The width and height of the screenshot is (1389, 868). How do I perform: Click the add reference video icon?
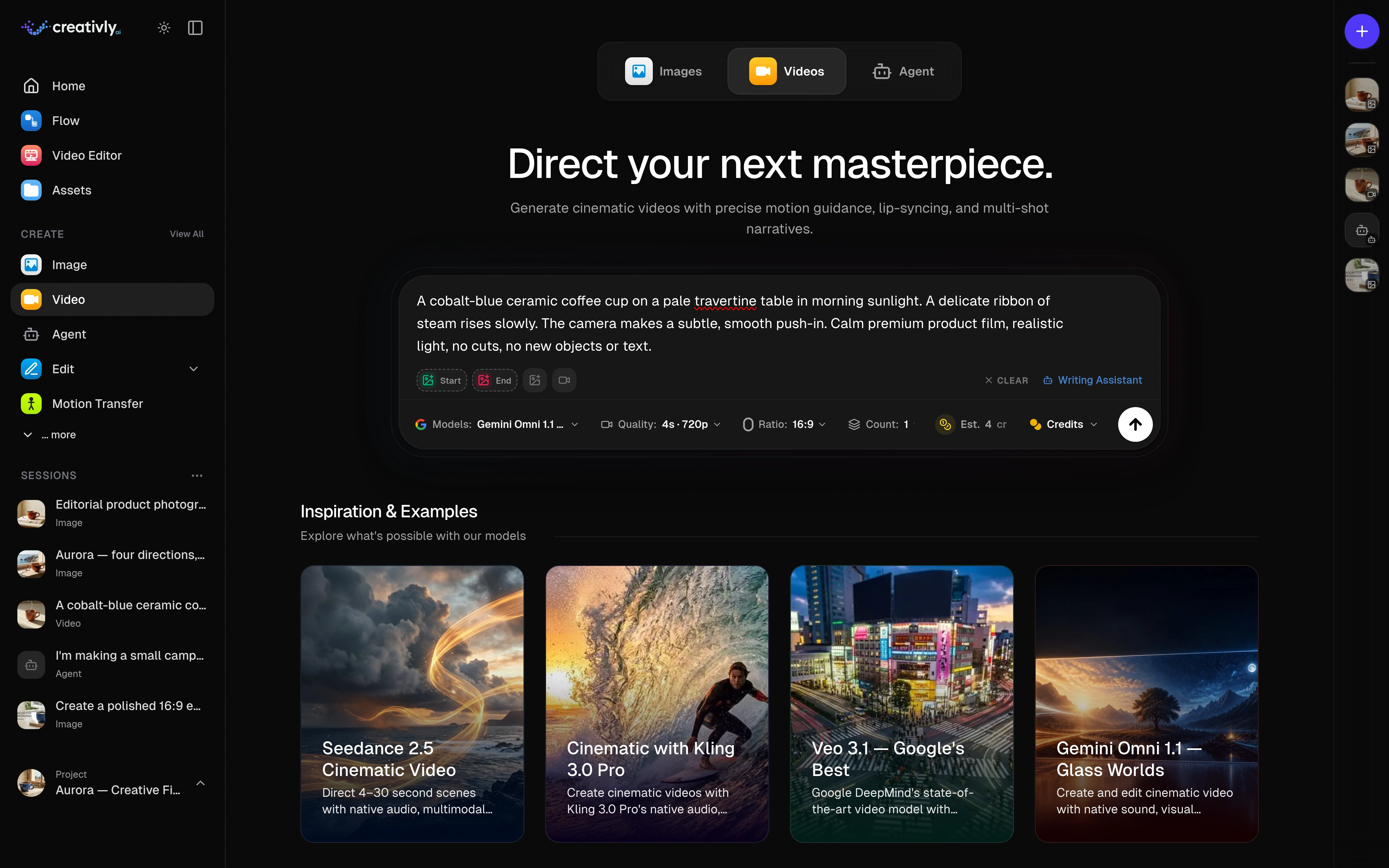point(564,380)
